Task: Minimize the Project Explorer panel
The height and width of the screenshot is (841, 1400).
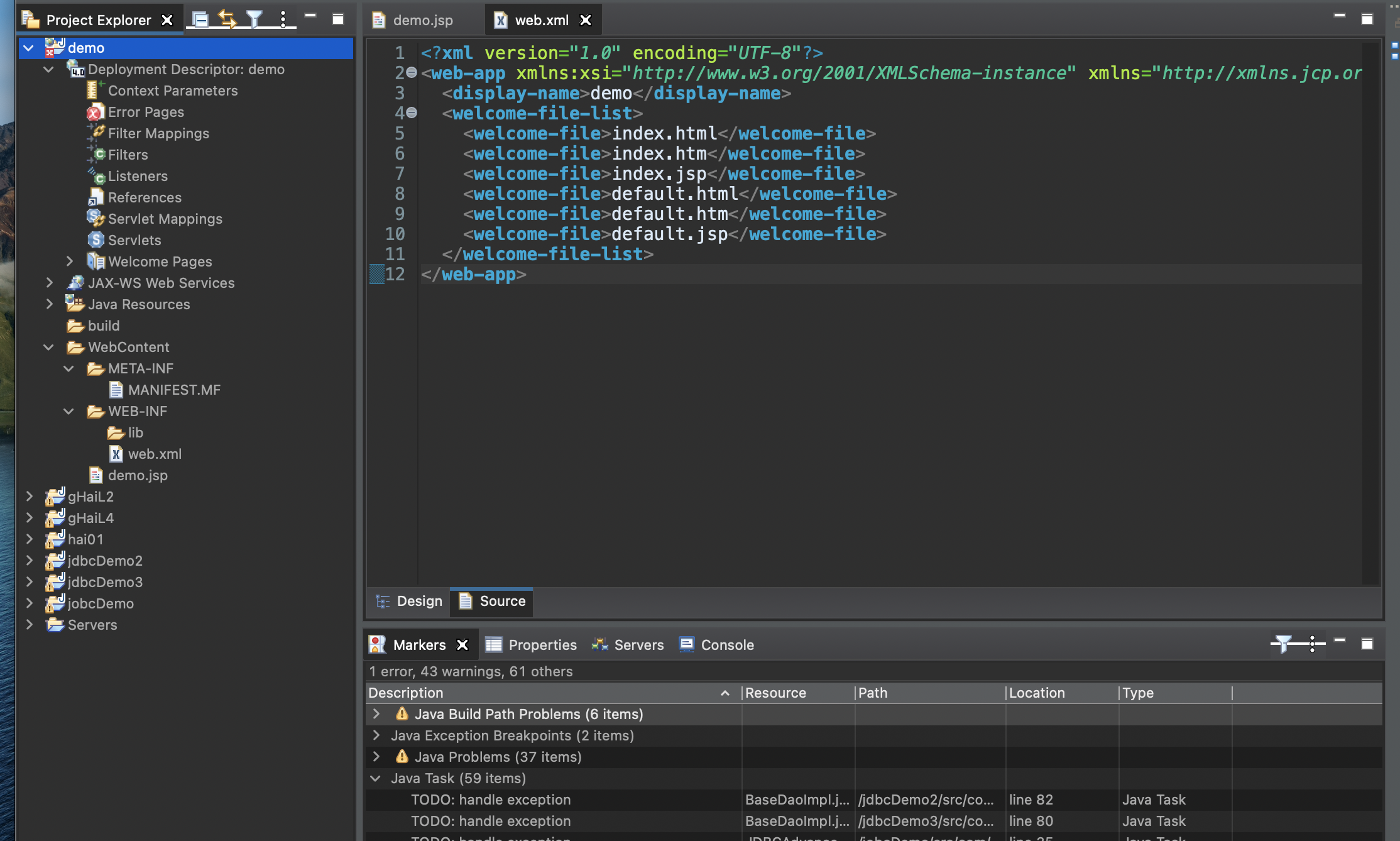Action: pos(310,16)
